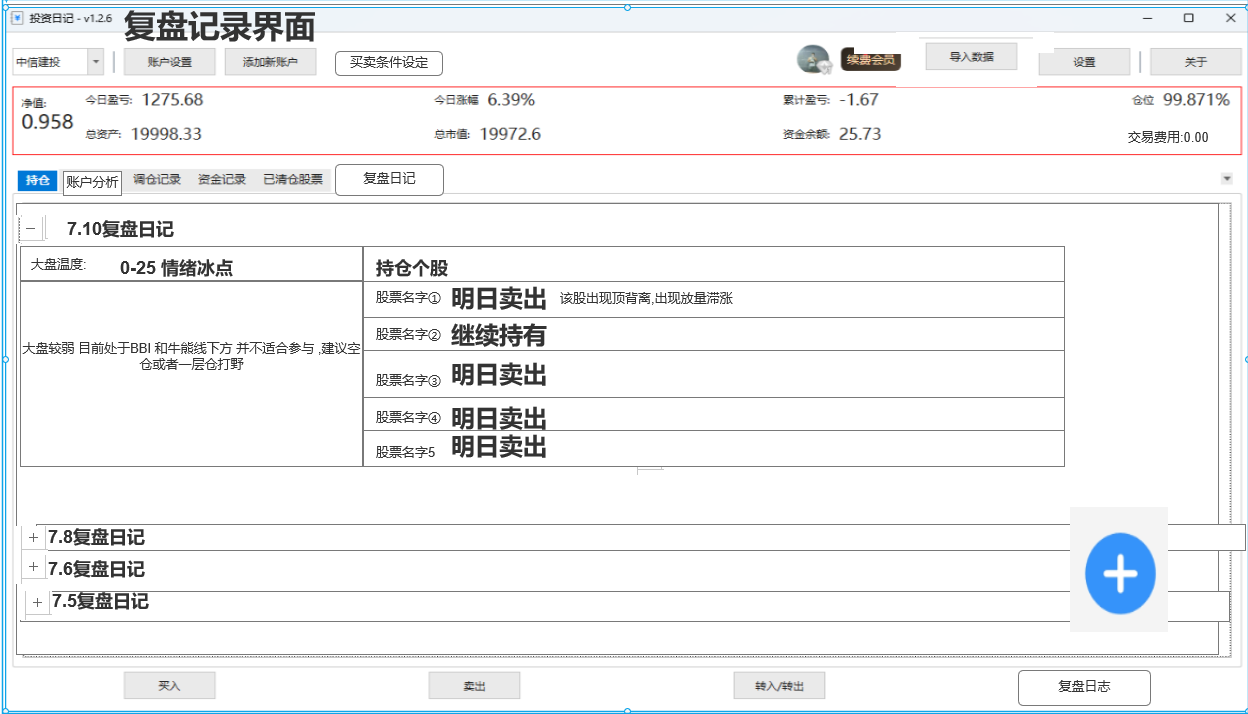Collapse the 7.10复盘日记 entry
This screenshot has width=1248, height=714.
[x=29, y=228]
